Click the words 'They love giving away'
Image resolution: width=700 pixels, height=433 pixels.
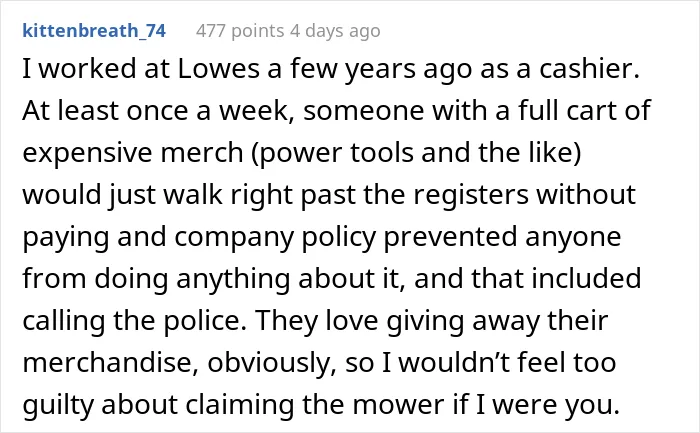398,321
